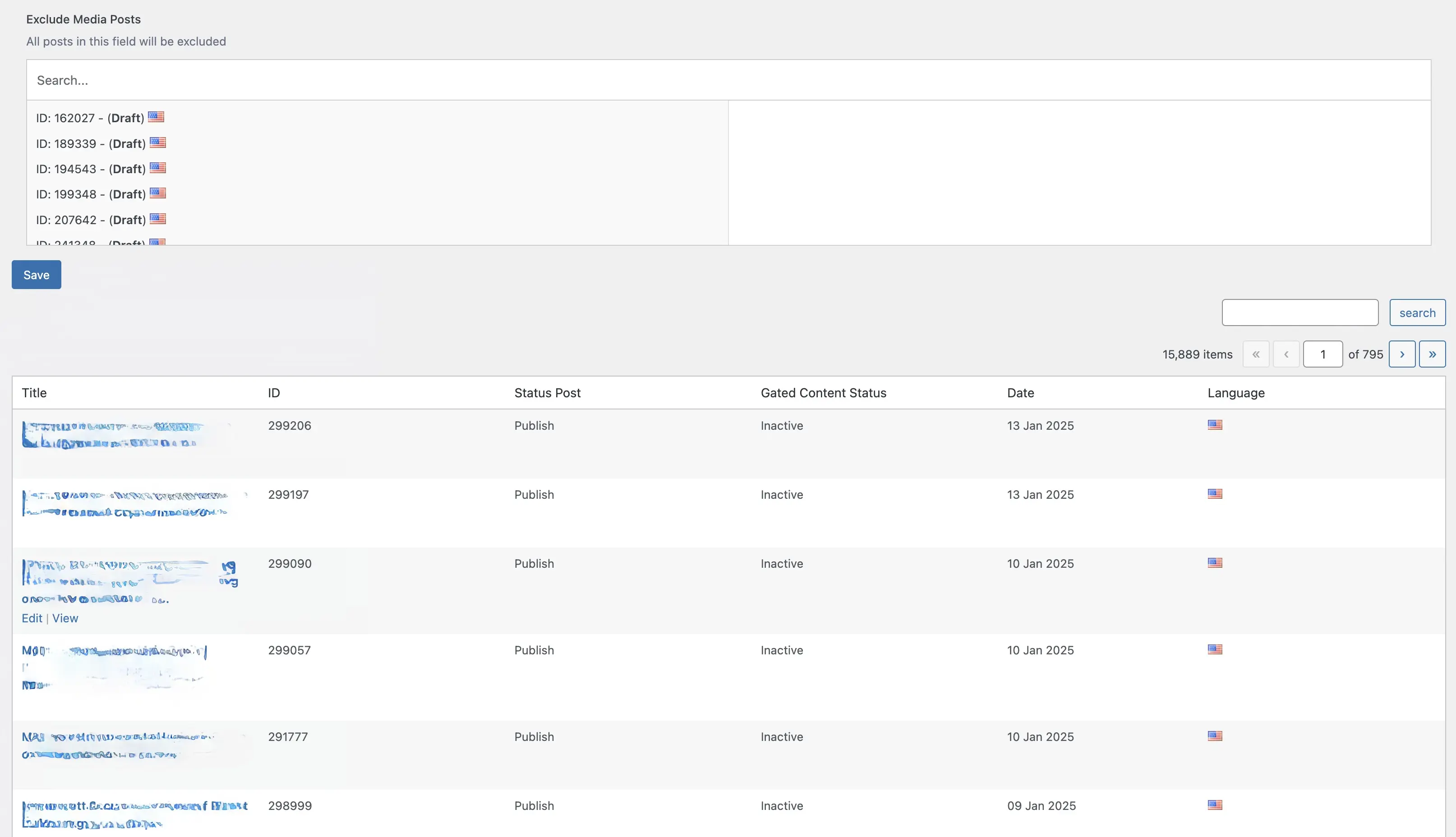
Task: Click the Title column header
Action: (34, 393)
